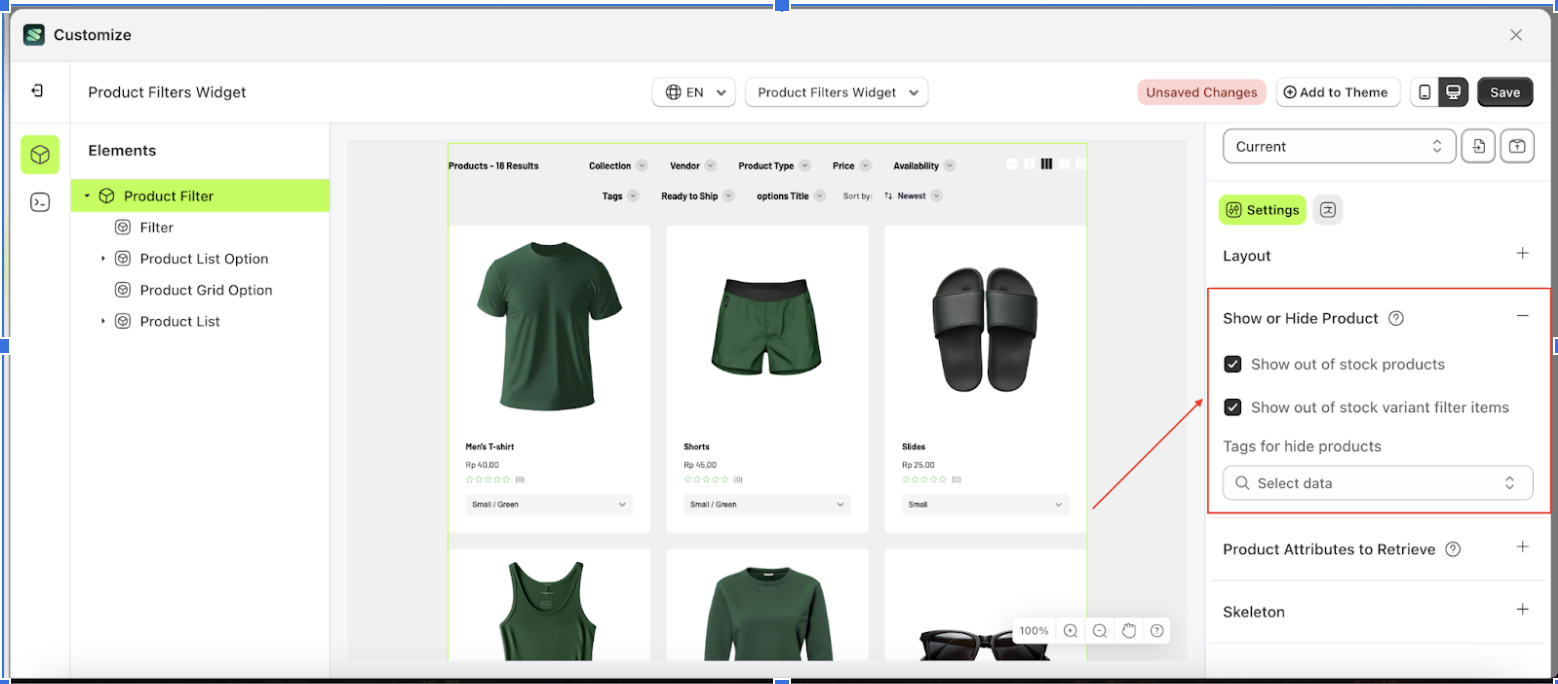Click the Tags for hide products field
Screen dimensions: 1558x684
pos(1377,483)
